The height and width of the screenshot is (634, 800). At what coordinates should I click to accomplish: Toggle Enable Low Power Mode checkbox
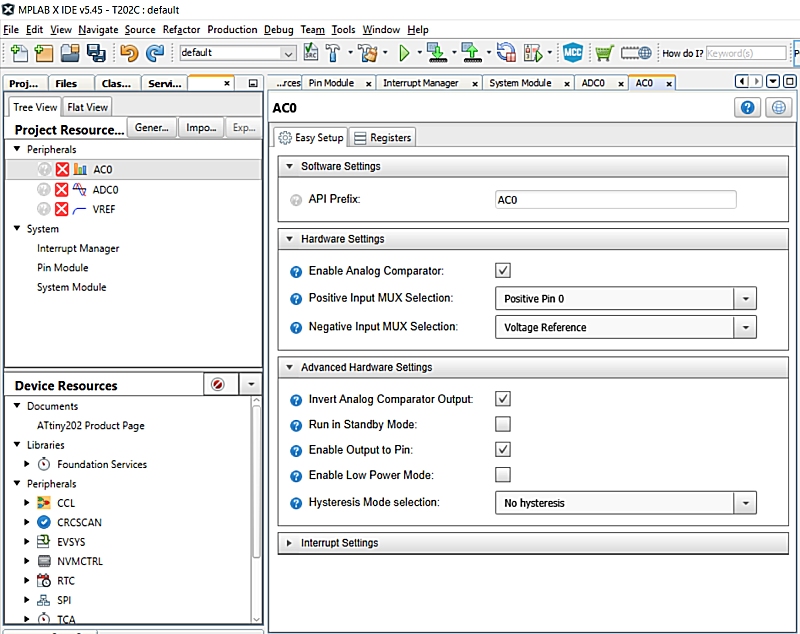[x=503, y=475]
